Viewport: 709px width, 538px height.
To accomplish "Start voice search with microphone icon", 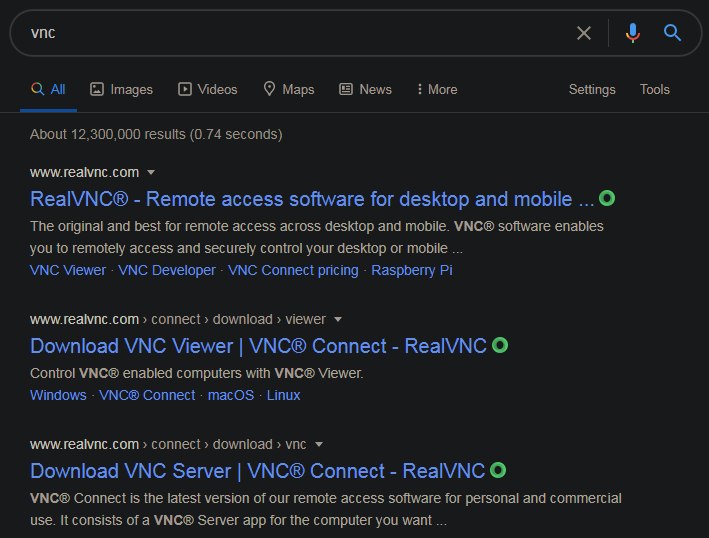I will tap(632, 33).
